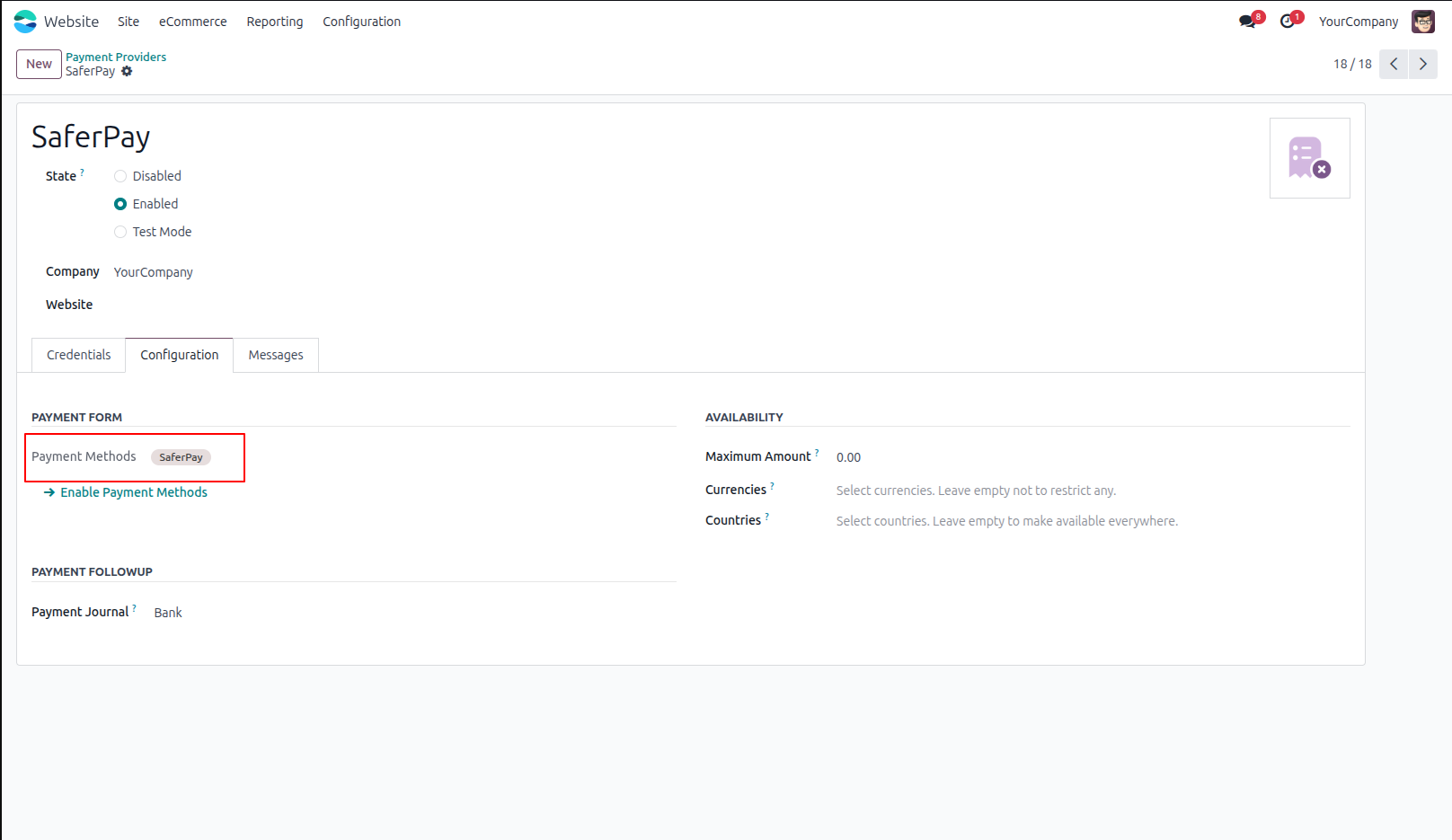Switch to the Configuration form tab

(x=180, y=355)
